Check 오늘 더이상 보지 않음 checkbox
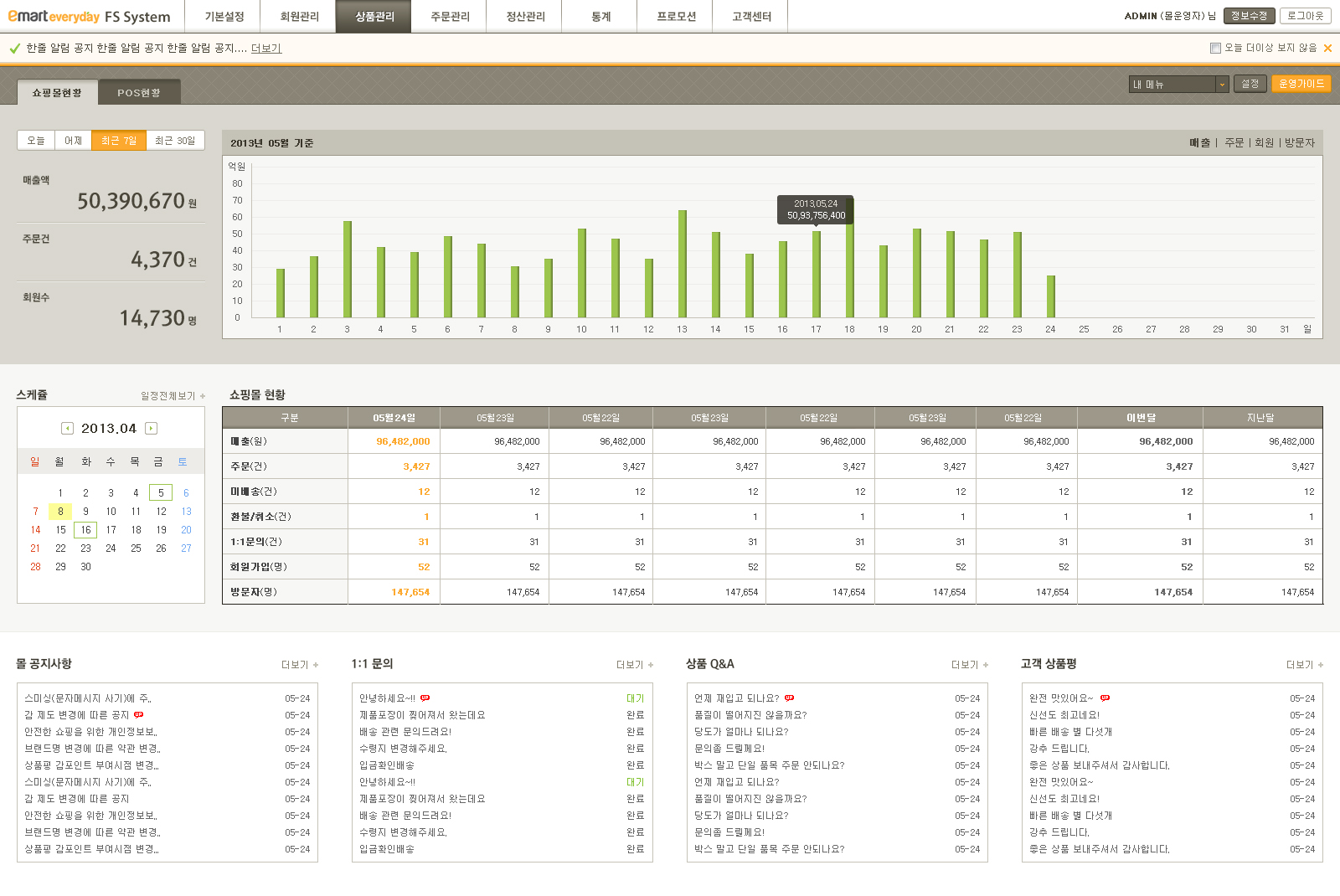Screen dimensions: 1340x896 point(1215,49)
